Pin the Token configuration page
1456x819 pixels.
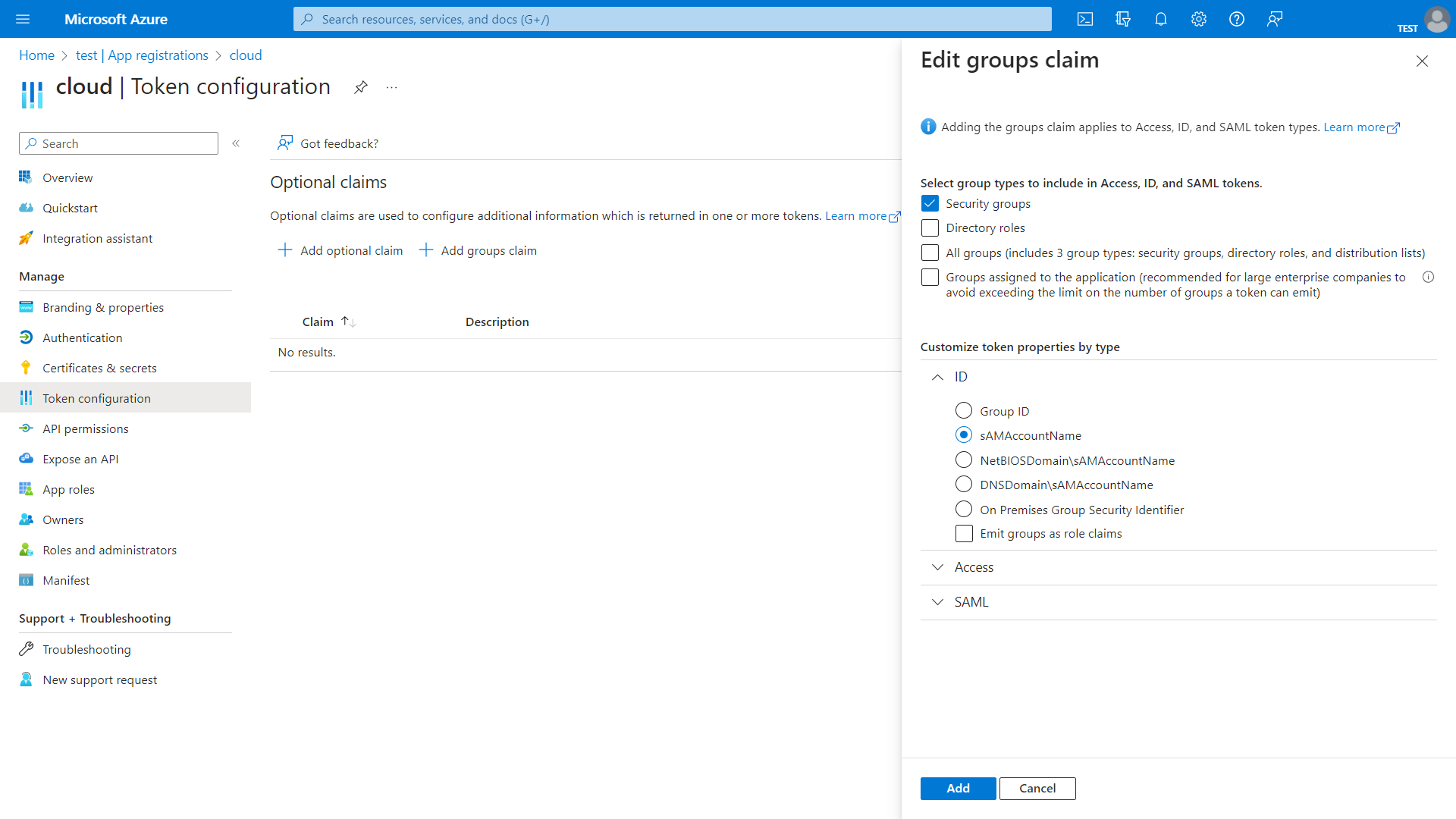[x=361, y=87]
